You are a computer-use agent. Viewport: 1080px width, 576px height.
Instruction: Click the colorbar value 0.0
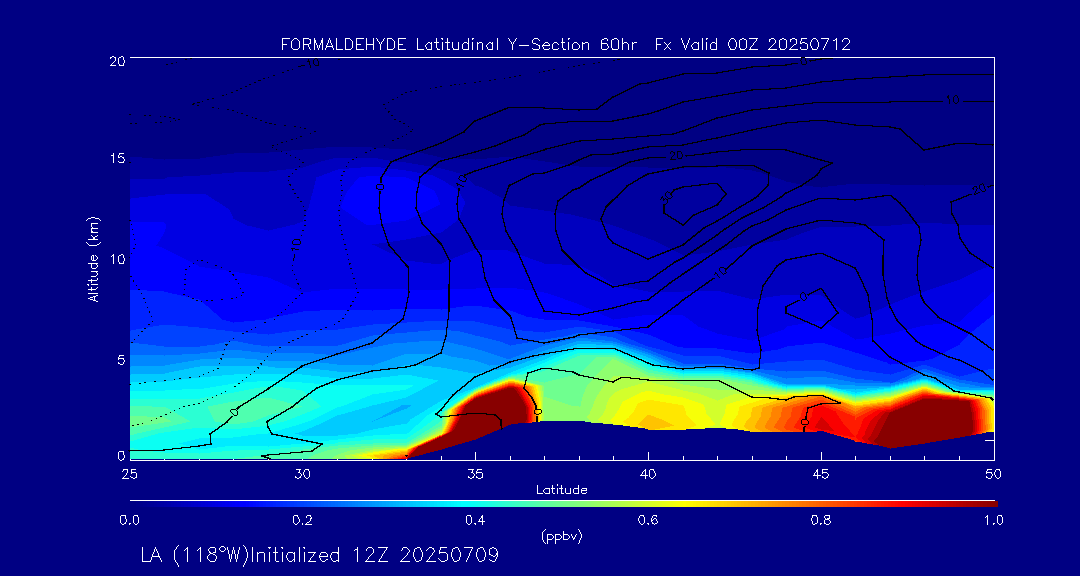[129, 520]
